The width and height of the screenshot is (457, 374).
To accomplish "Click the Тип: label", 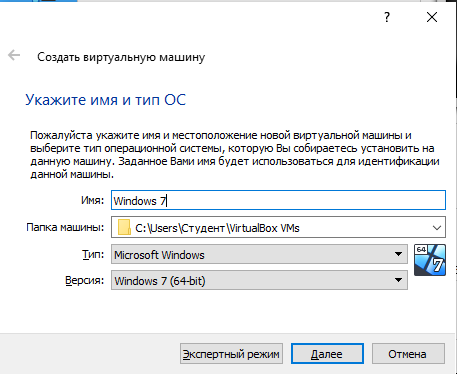I will click(x=93, y=254).
